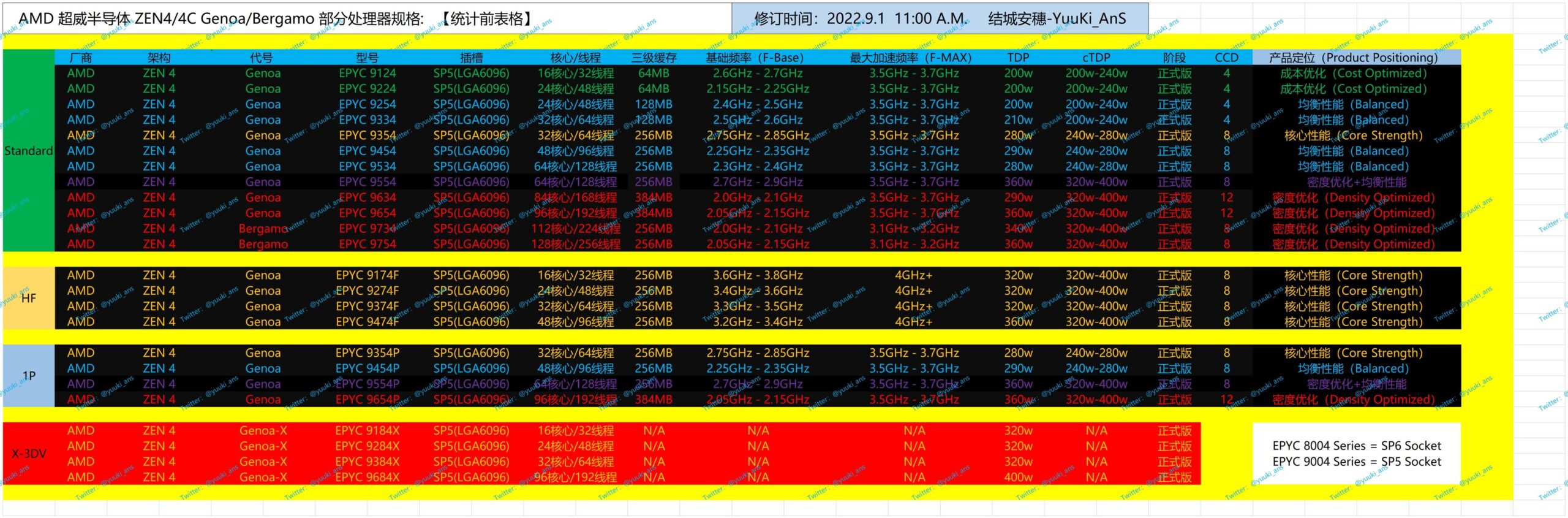
Task: Click the '2.6GHz - 2.7GHz' base frequency cell
Action: click(758, 73)
